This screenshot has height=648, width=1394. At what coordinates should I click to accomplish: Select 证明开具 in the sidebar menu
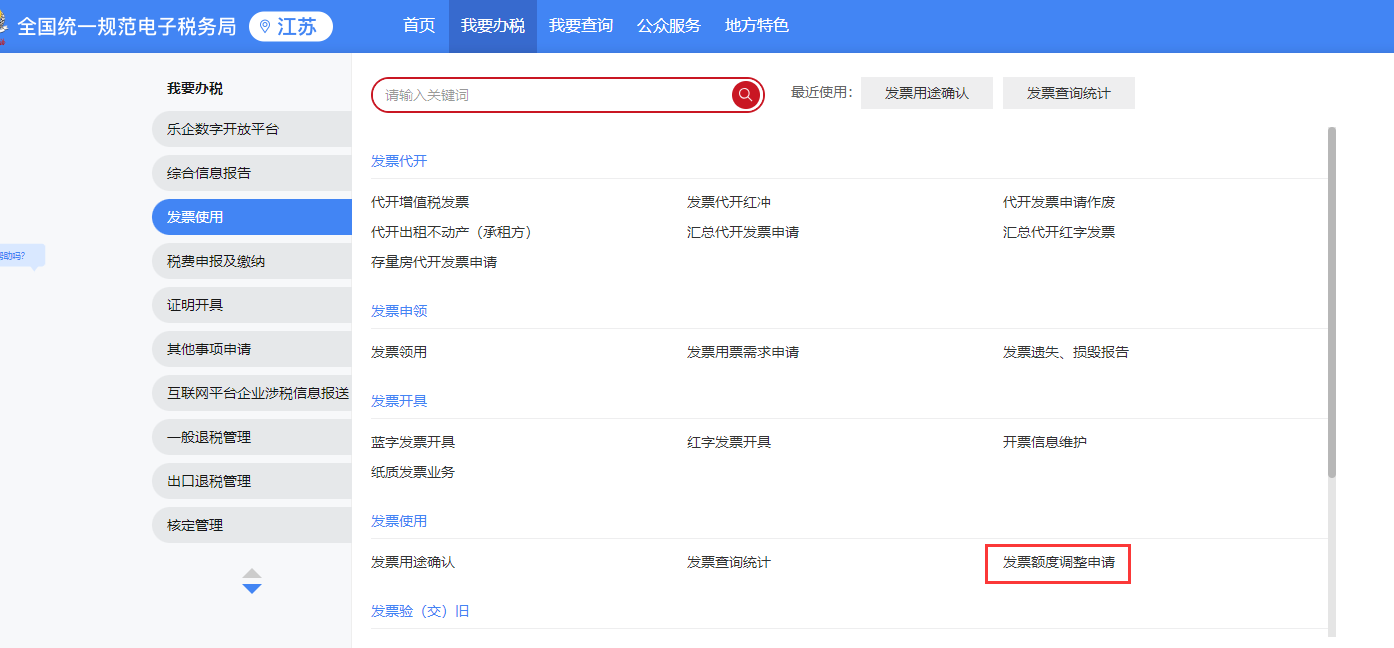coord(195,305)
